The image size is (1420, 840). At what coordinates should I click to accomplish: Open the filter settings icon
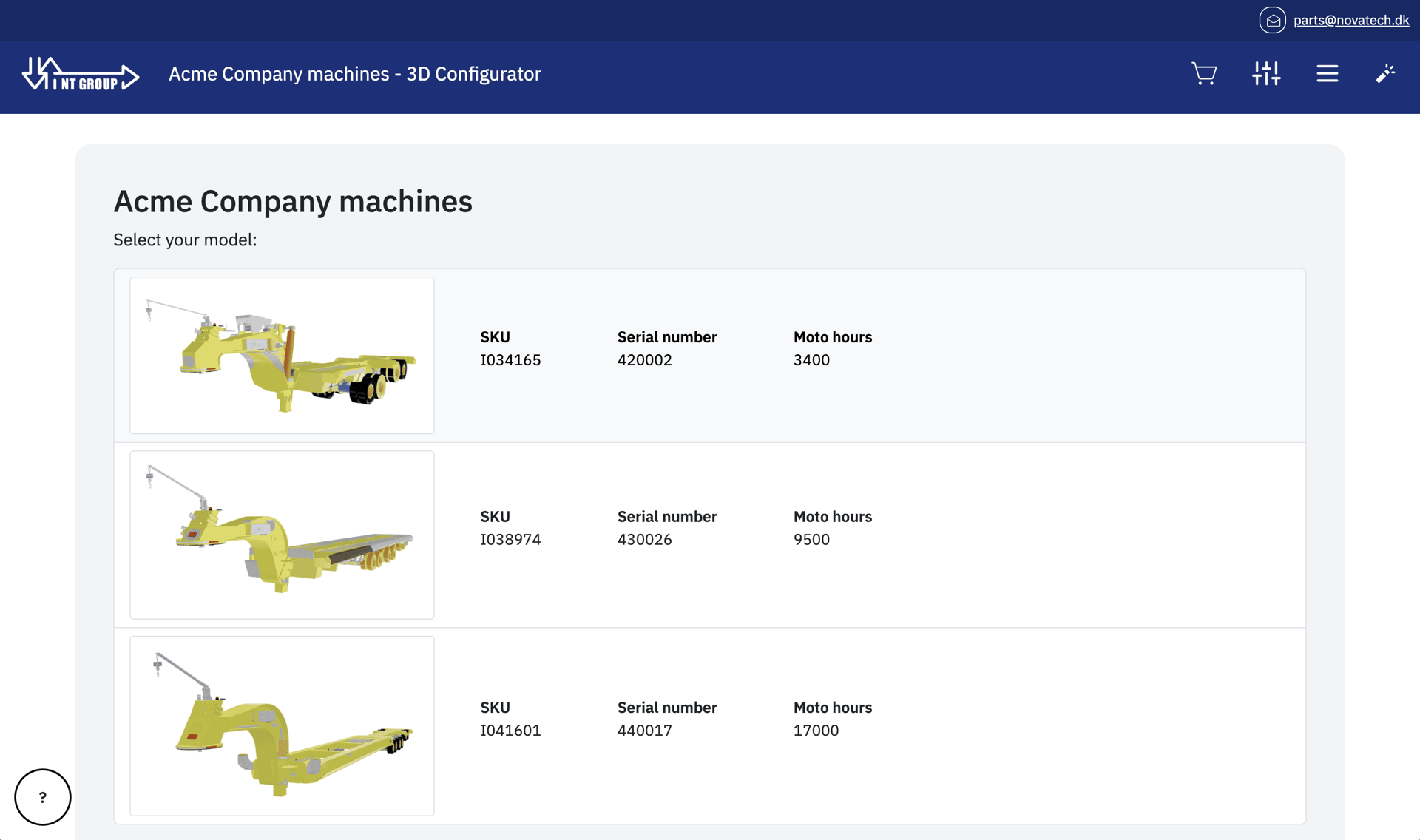(1266, 74)
